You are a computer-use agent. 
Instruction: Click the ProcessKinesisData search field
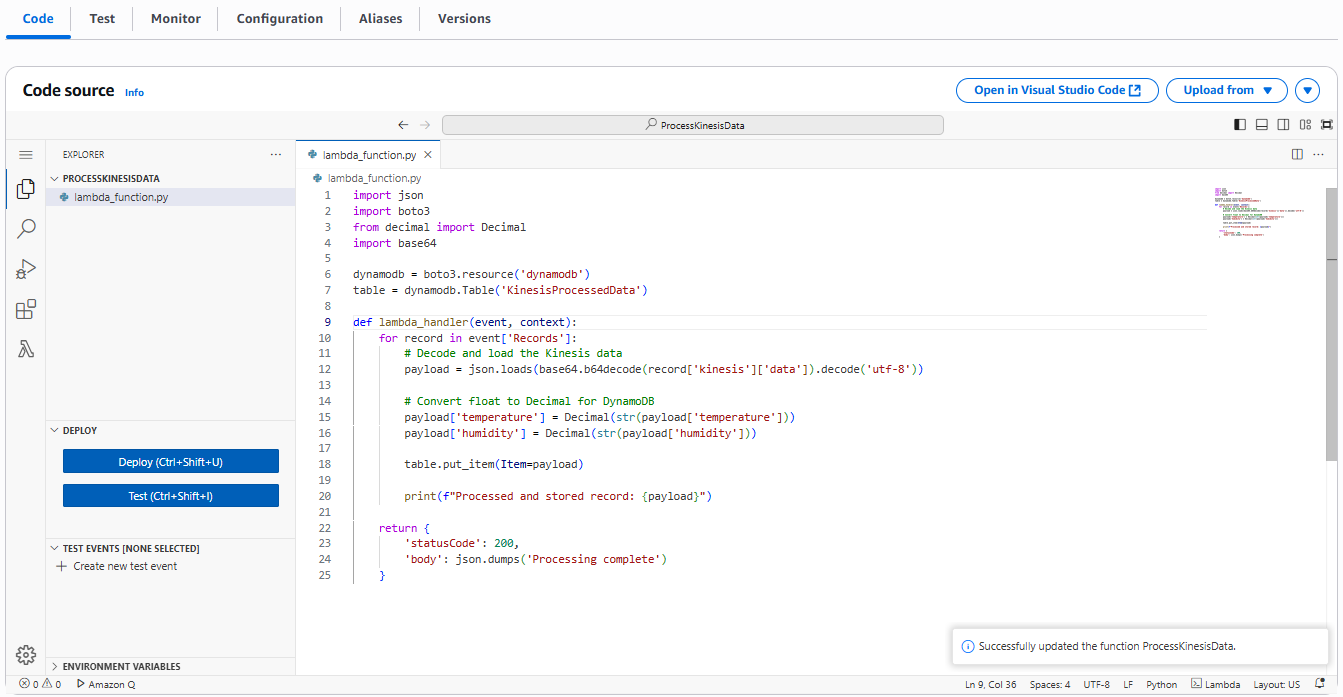692,125
